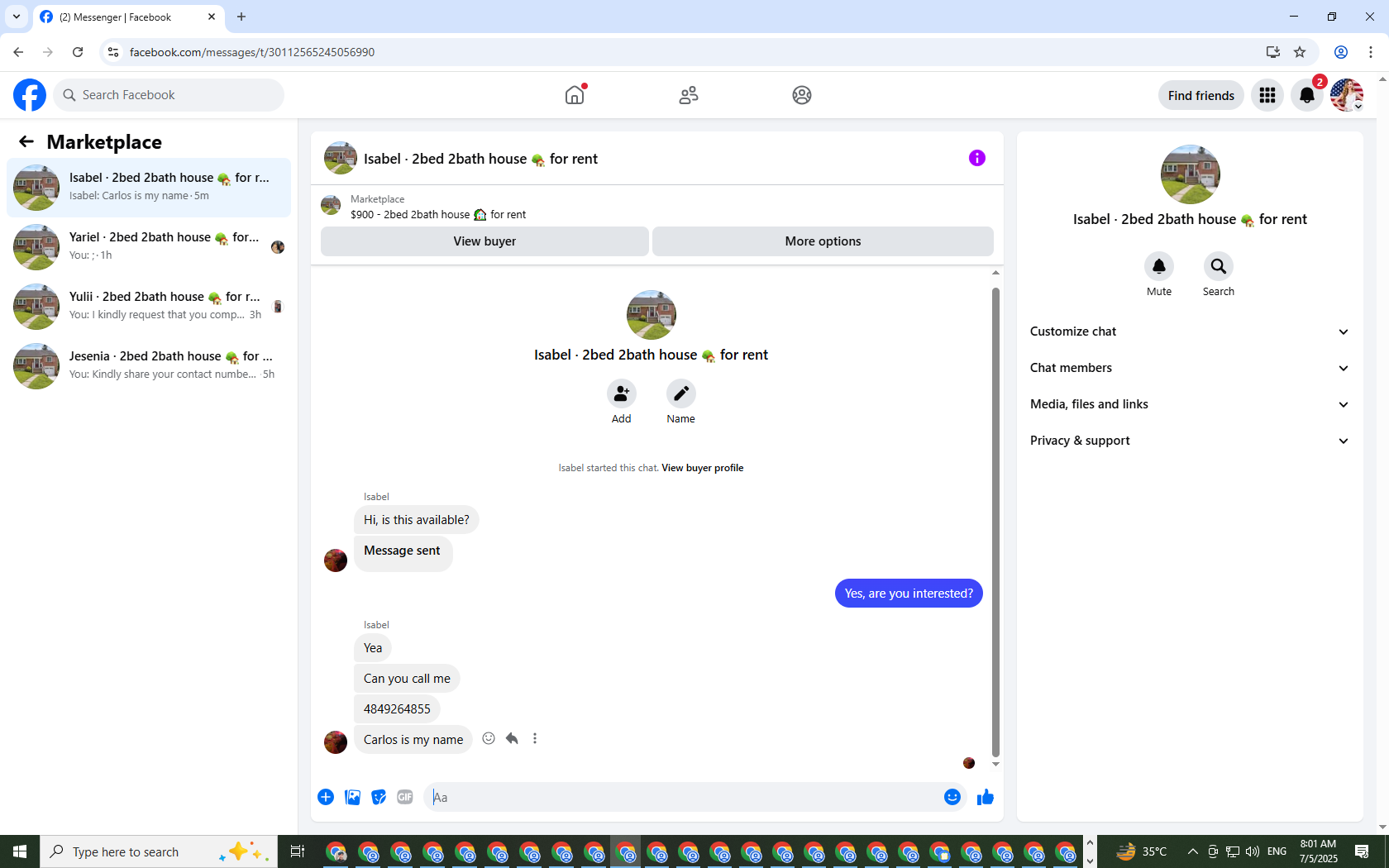Screen dimensions: 1389x868
Task: Reload the page
Action: 78,52
